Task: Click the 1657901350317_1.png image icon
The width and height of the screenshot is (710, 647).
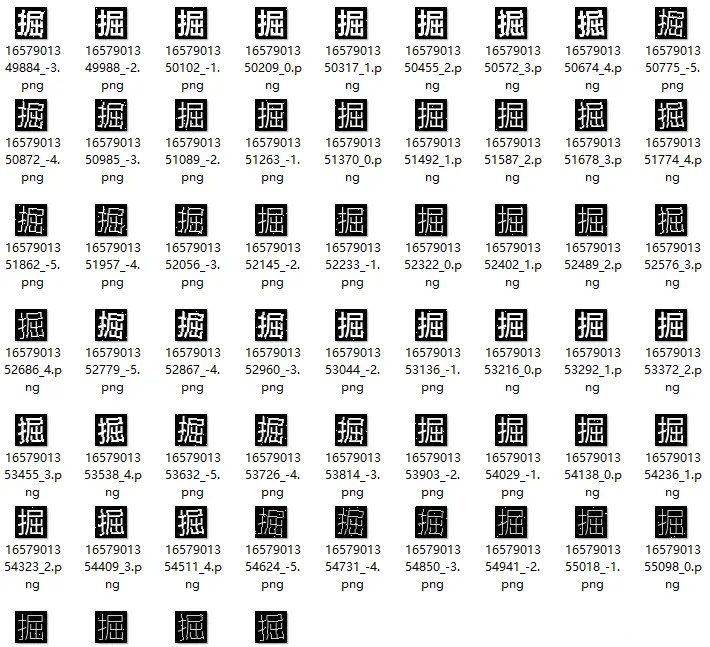Action: pyautogui.click(x=351, y=23)
